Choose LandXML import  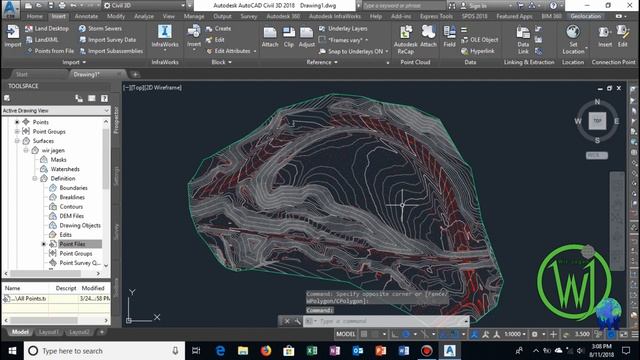pyautogui.click(x=42, y=40)
